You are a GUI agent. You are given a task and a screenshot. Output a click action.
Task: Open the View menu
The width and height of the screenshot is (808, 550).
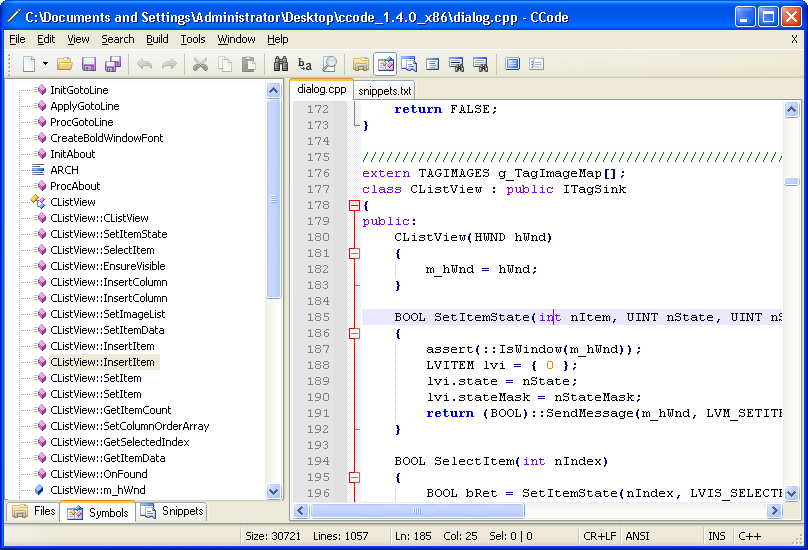click(x=78, y=39)
